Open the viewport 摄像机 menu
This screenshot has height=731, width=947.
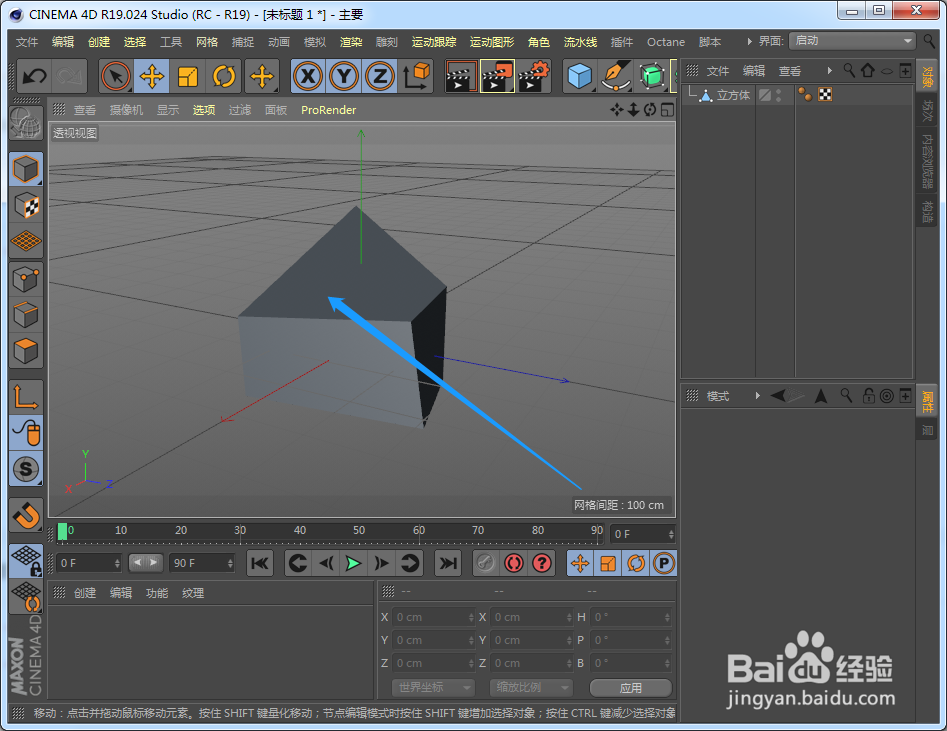pyautogui.click(x=126, y=110)
